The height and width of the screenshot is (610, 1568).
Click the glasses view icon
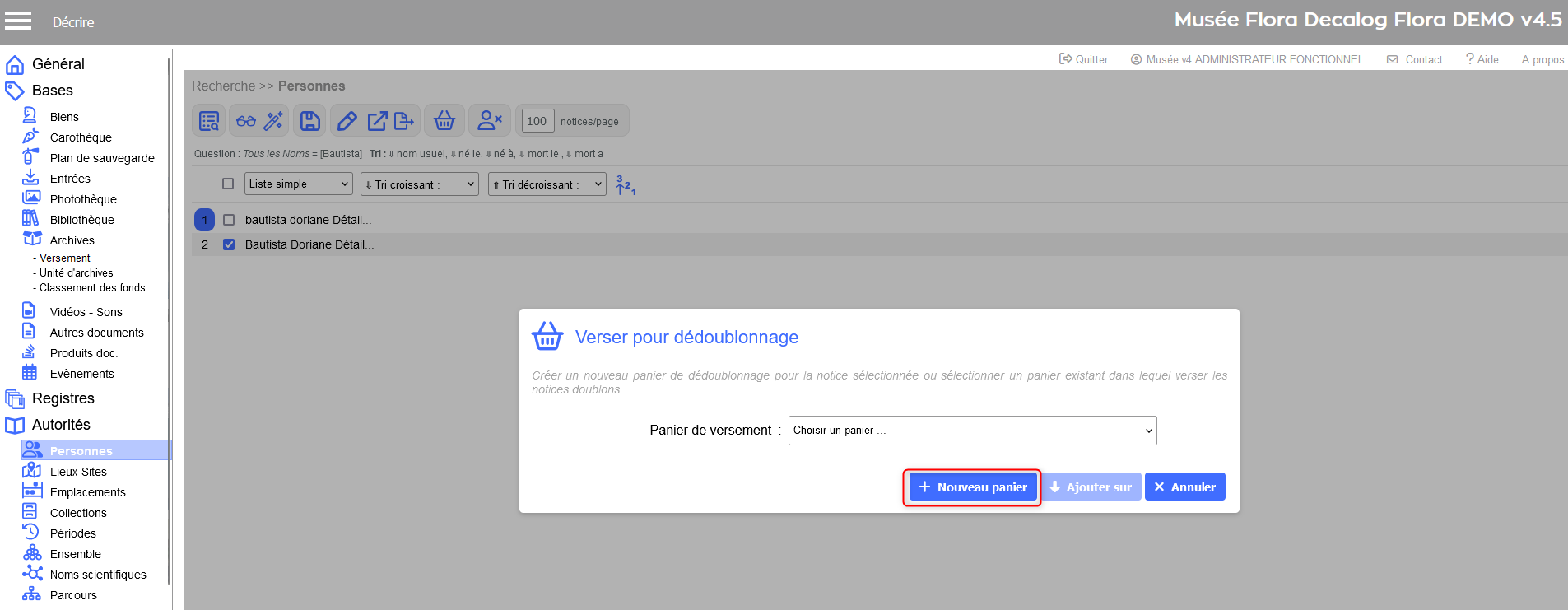(x=246, y=121)
